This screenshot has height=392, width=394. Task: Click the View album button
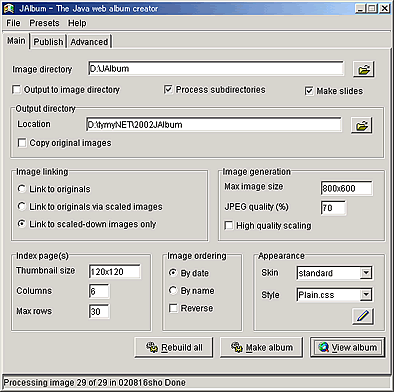coord(348,347)
